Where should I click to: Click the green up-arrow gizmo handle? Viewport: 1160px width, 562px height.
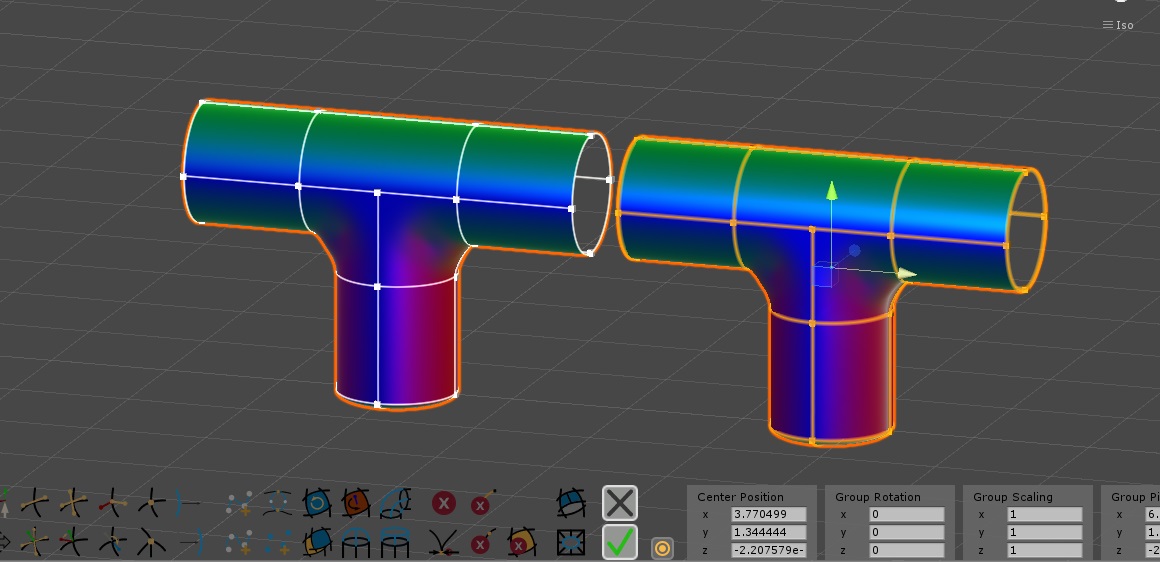pyautogui.click(x=832, y=190)
